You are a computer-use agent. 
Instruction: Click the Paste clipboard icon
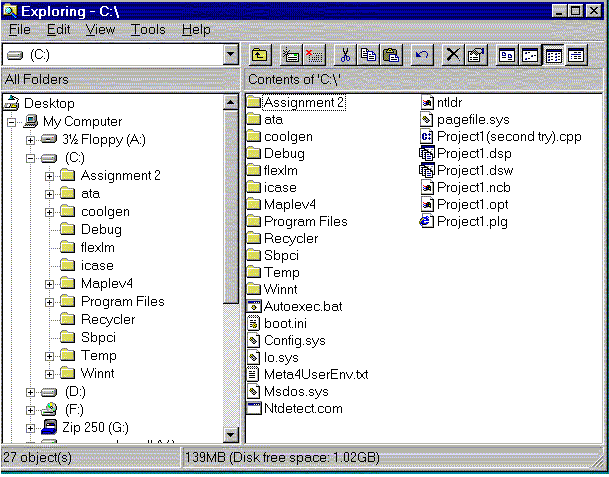tap(391, 56)
